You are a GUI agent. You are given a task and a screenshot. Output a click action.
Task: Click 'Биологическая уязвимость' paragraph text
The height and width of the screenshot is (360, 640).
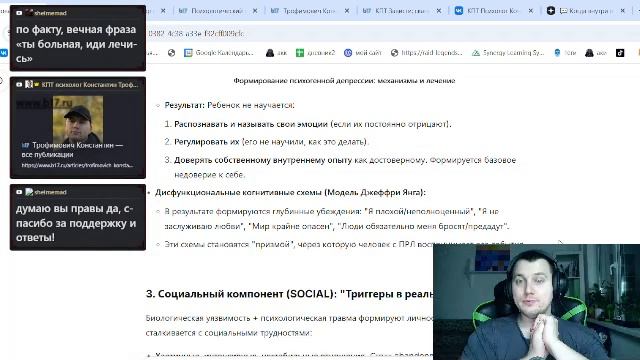click(x=289, y=325)
